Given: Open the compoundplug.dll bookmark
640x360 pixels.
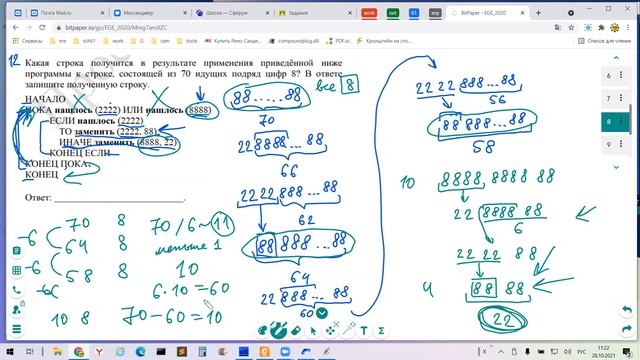Looking at the screenshot, I should 294,41.
